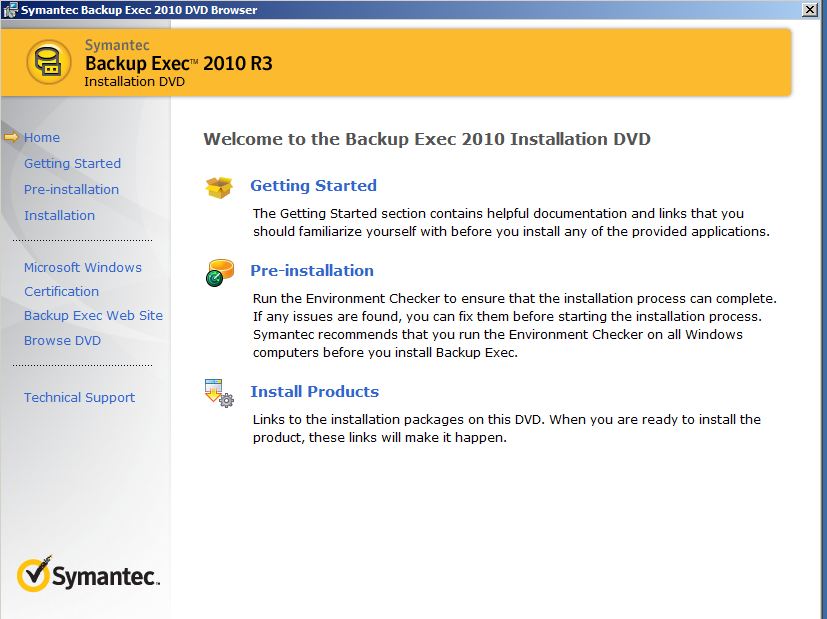Click the gear on the Install Products icon
This screenshot has width=827, height=619.
pos(226,399)
